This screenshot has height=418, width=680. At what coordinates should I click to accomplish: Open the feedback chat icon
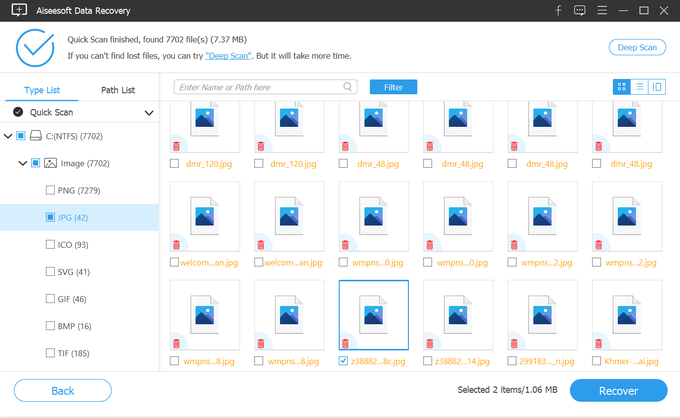(x=579, y=10)
